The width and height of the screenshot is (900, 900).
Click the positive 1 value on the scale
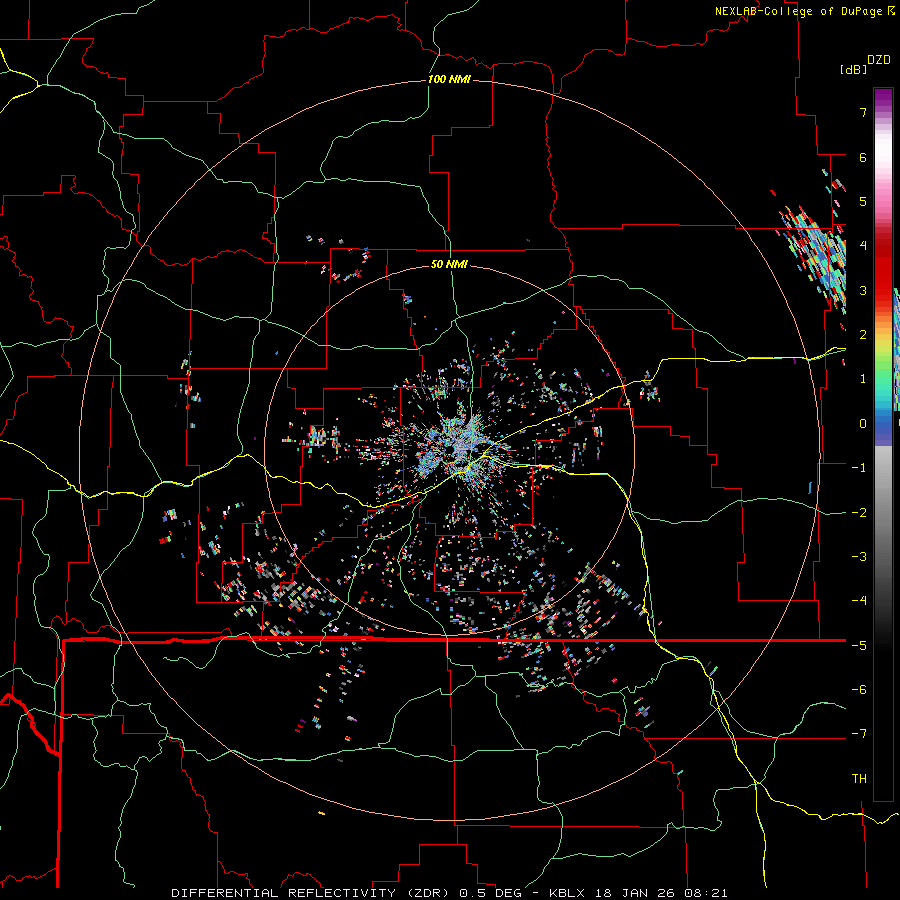[863, 379]
